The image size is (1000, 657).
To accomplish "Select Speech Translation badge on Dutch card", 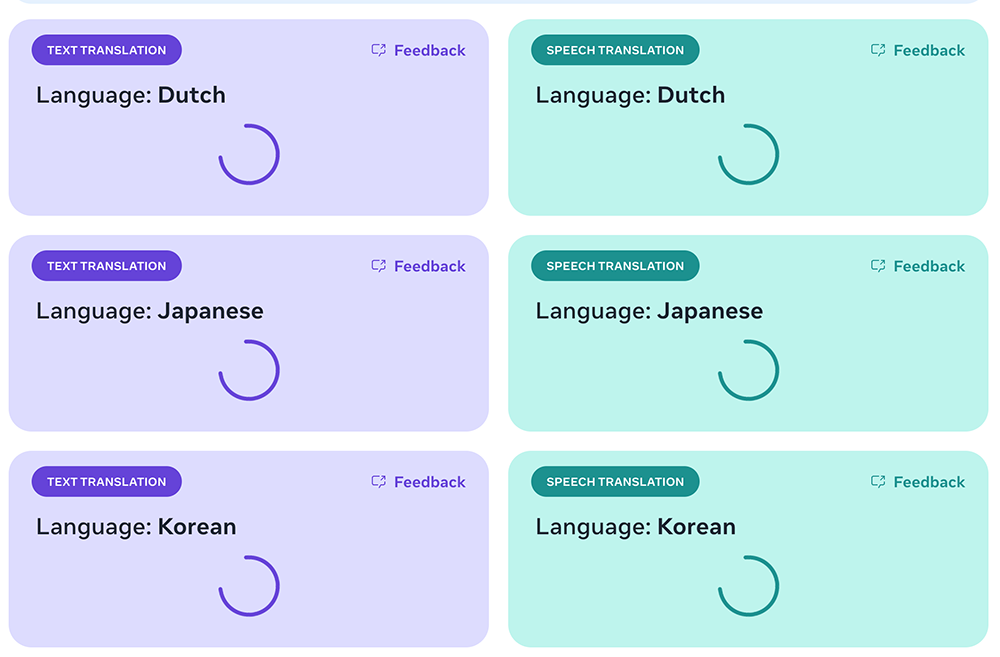I will (x=615, y=50).
